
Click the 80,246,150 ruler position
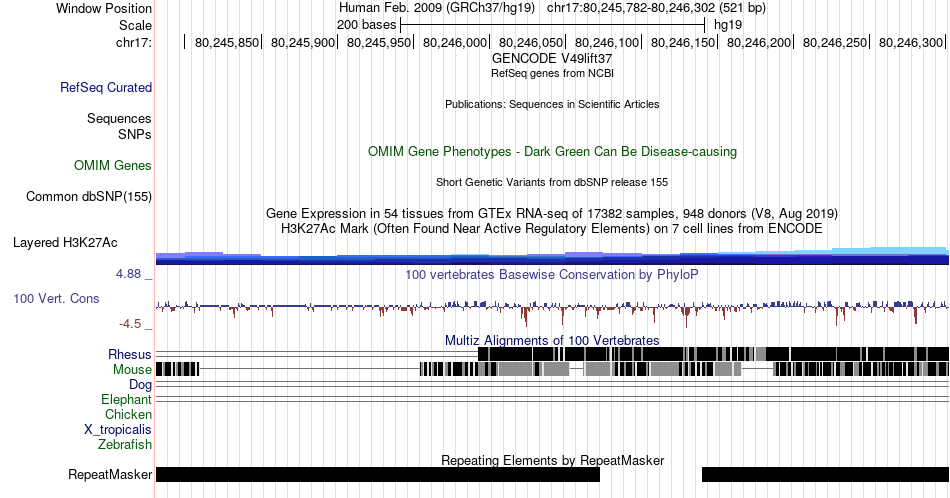(682, 42)
